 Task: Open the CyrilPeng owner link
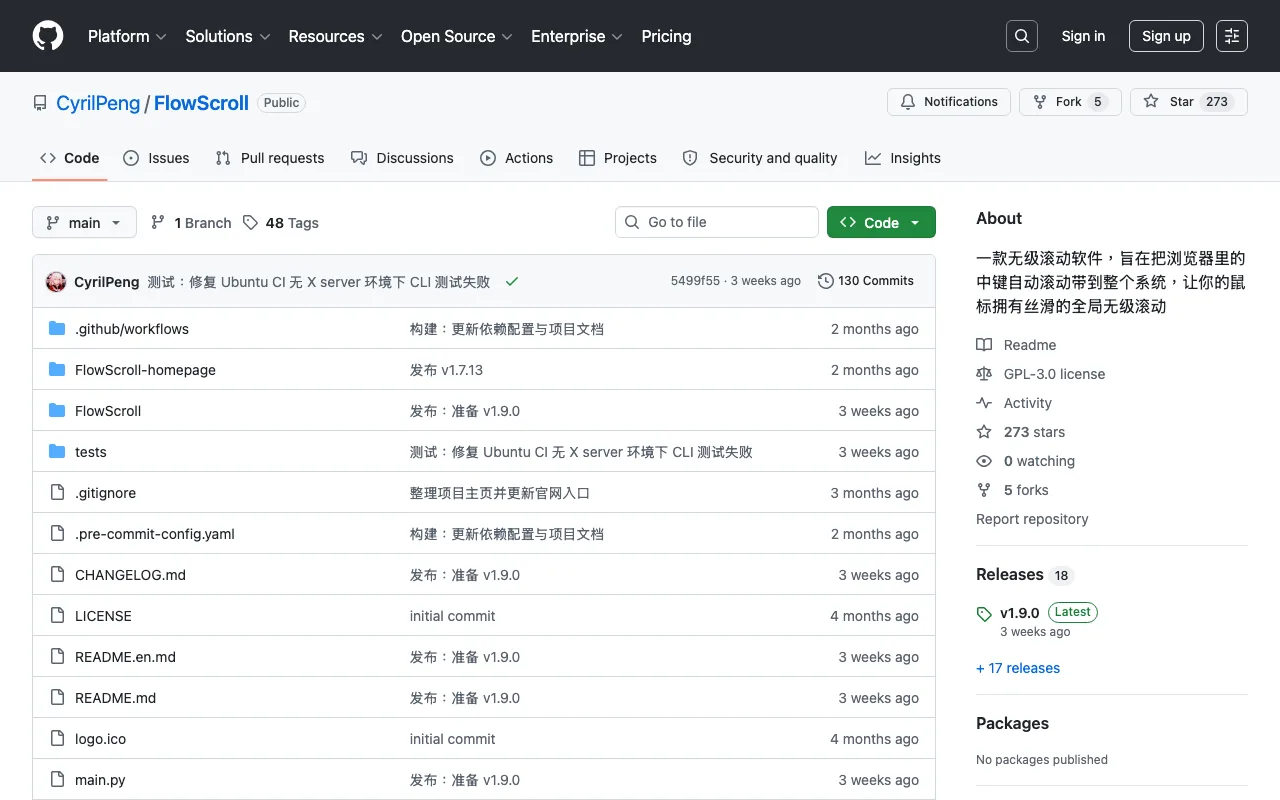click(98, 103)
